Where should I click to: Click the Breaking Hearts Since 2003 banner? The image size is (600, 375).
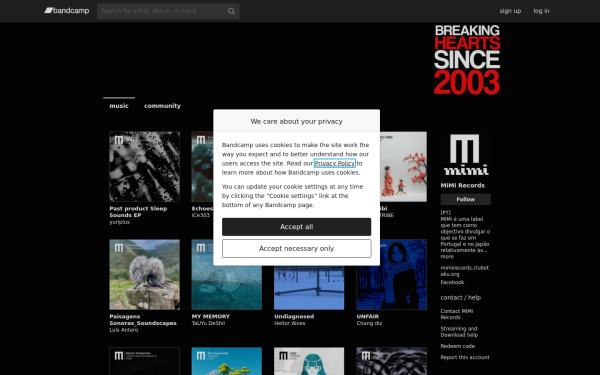click(467, 60)
